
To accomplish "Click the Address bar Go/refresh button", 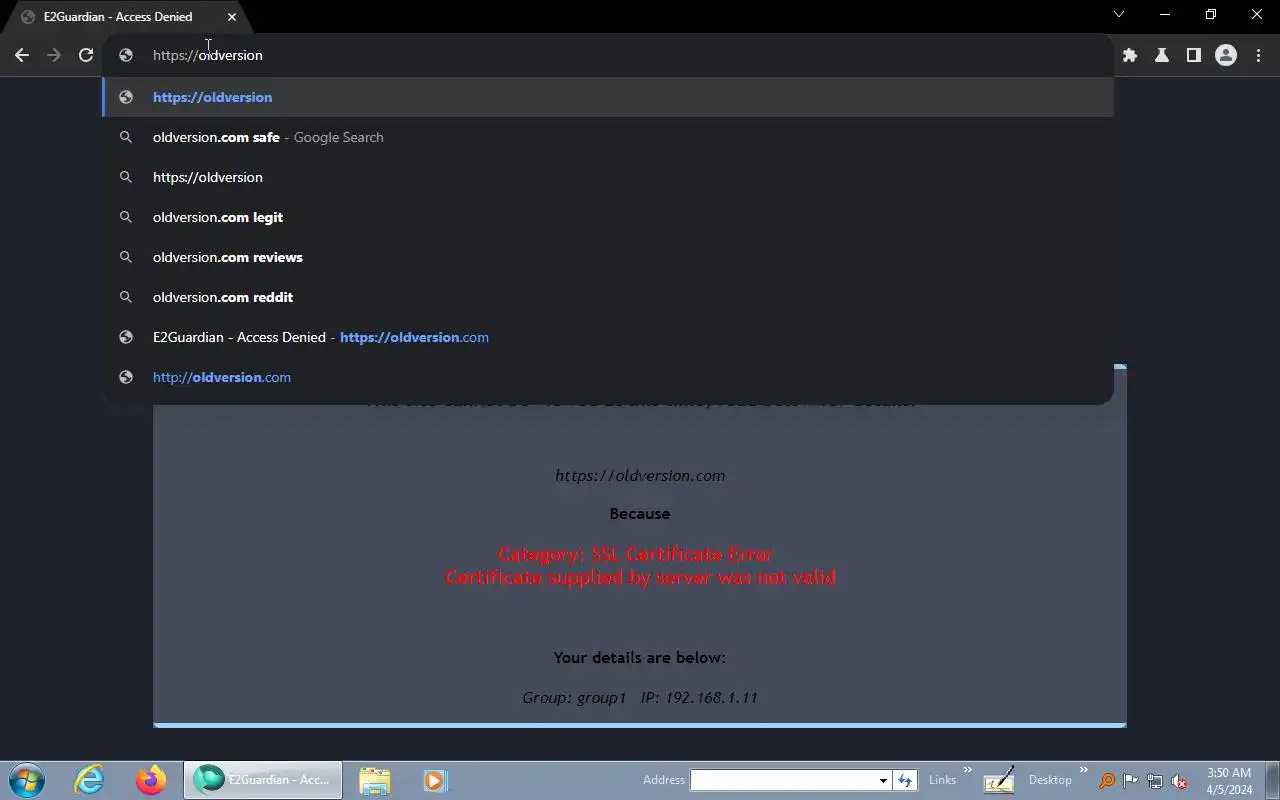I will [905, 780].
